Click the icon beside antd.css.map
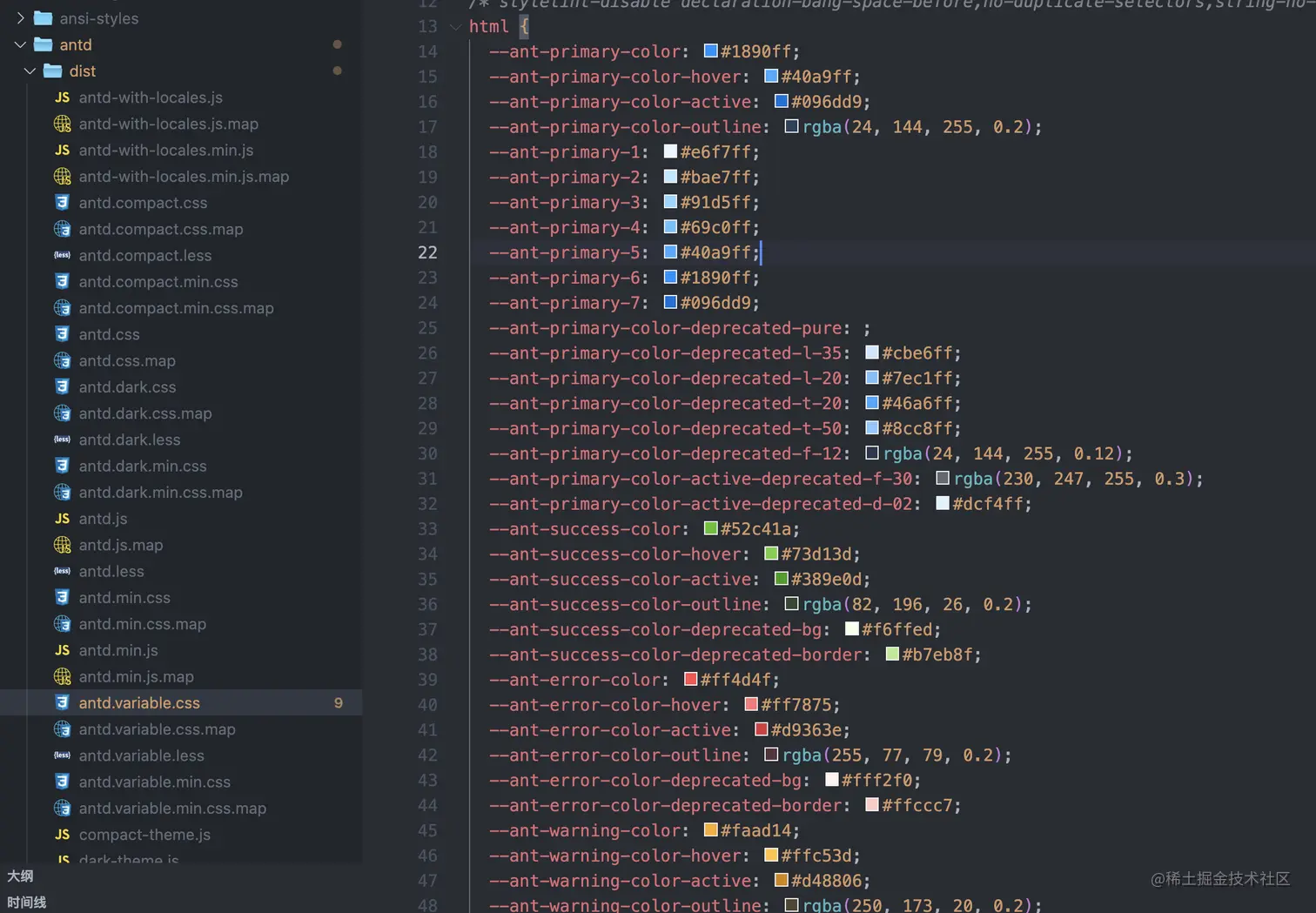The image size is (1316, 913). pos(62,360)
